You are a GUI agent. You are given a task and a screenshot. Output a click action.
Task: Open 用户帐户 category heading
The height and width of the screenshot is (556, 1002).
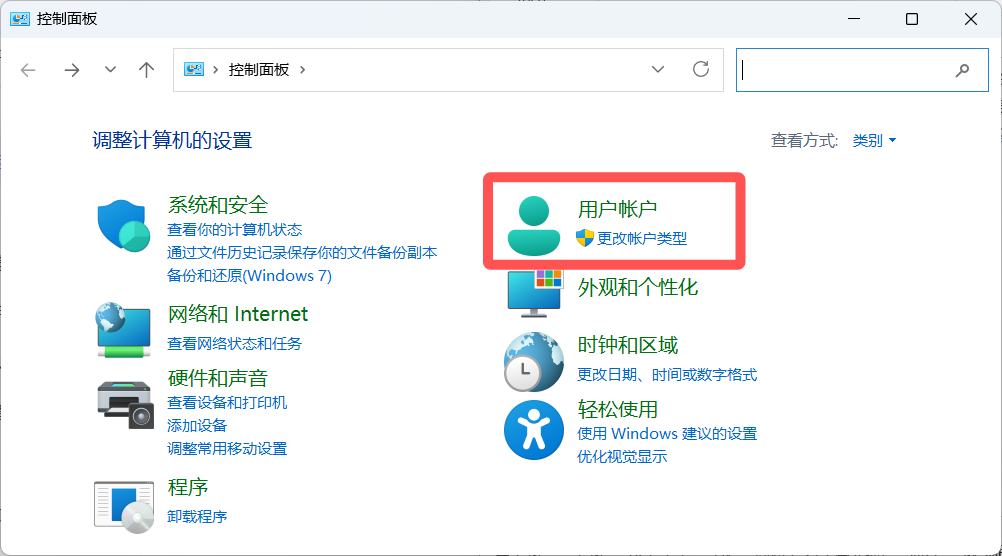[617, 209]
